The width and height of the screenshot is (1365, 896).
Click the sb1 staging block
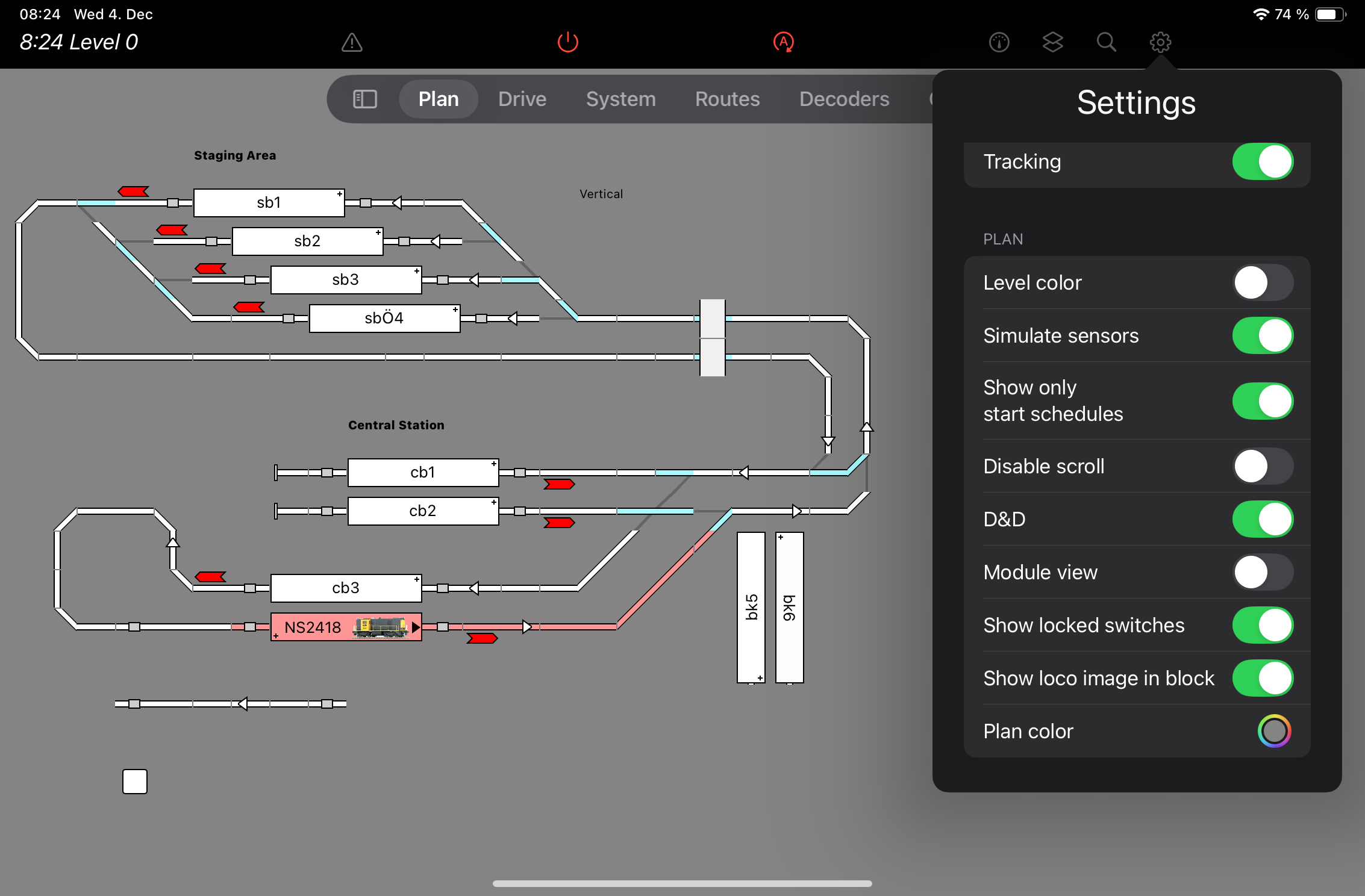(x=269, y=202)
